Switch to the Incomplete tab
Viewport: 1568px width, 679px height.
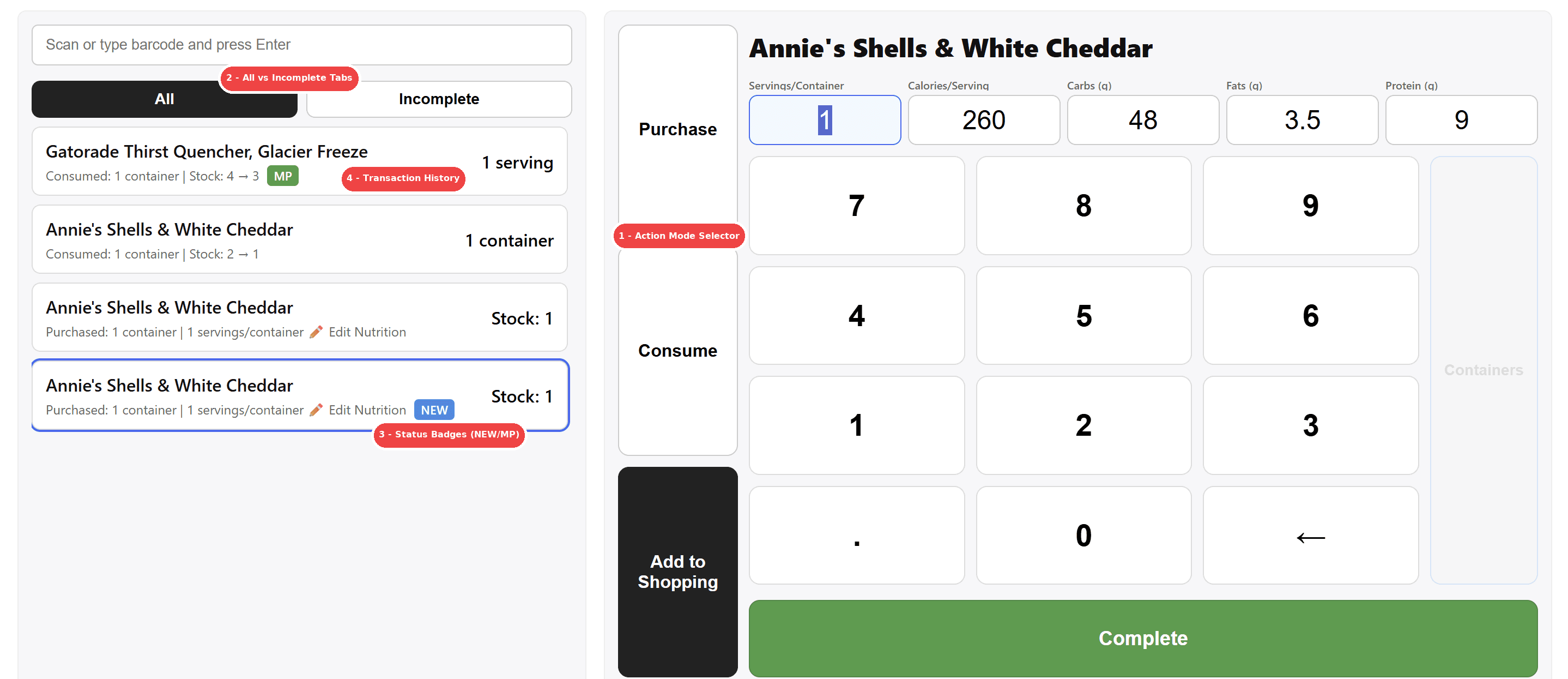438,99
